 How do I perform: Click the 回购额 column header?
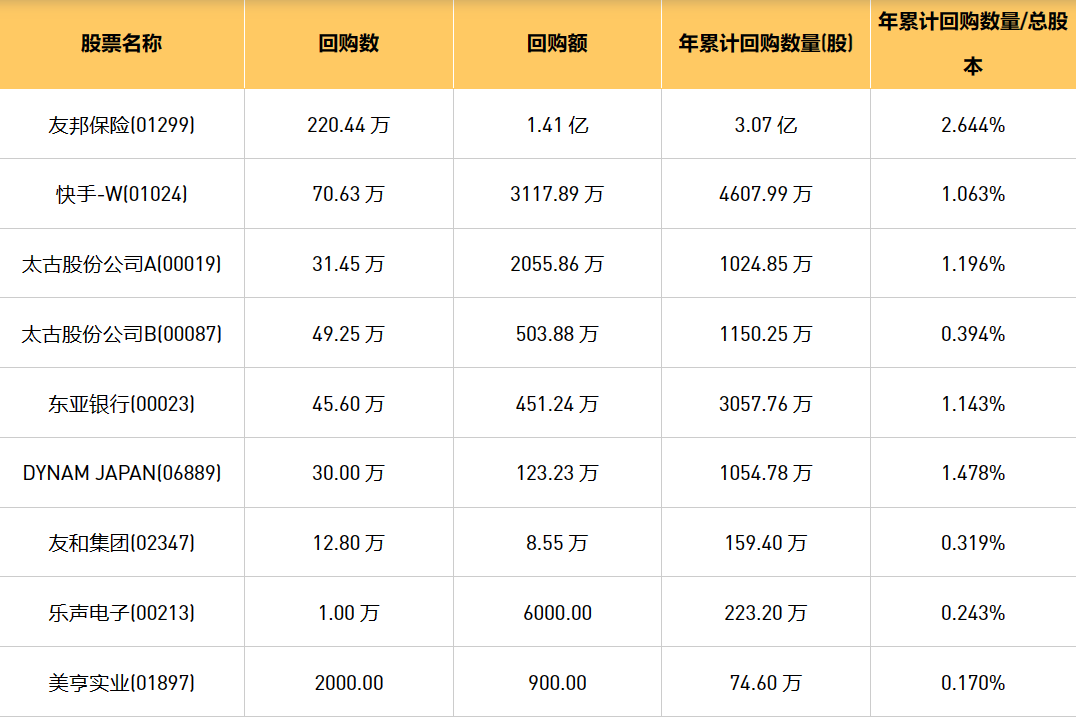point(557,44)
